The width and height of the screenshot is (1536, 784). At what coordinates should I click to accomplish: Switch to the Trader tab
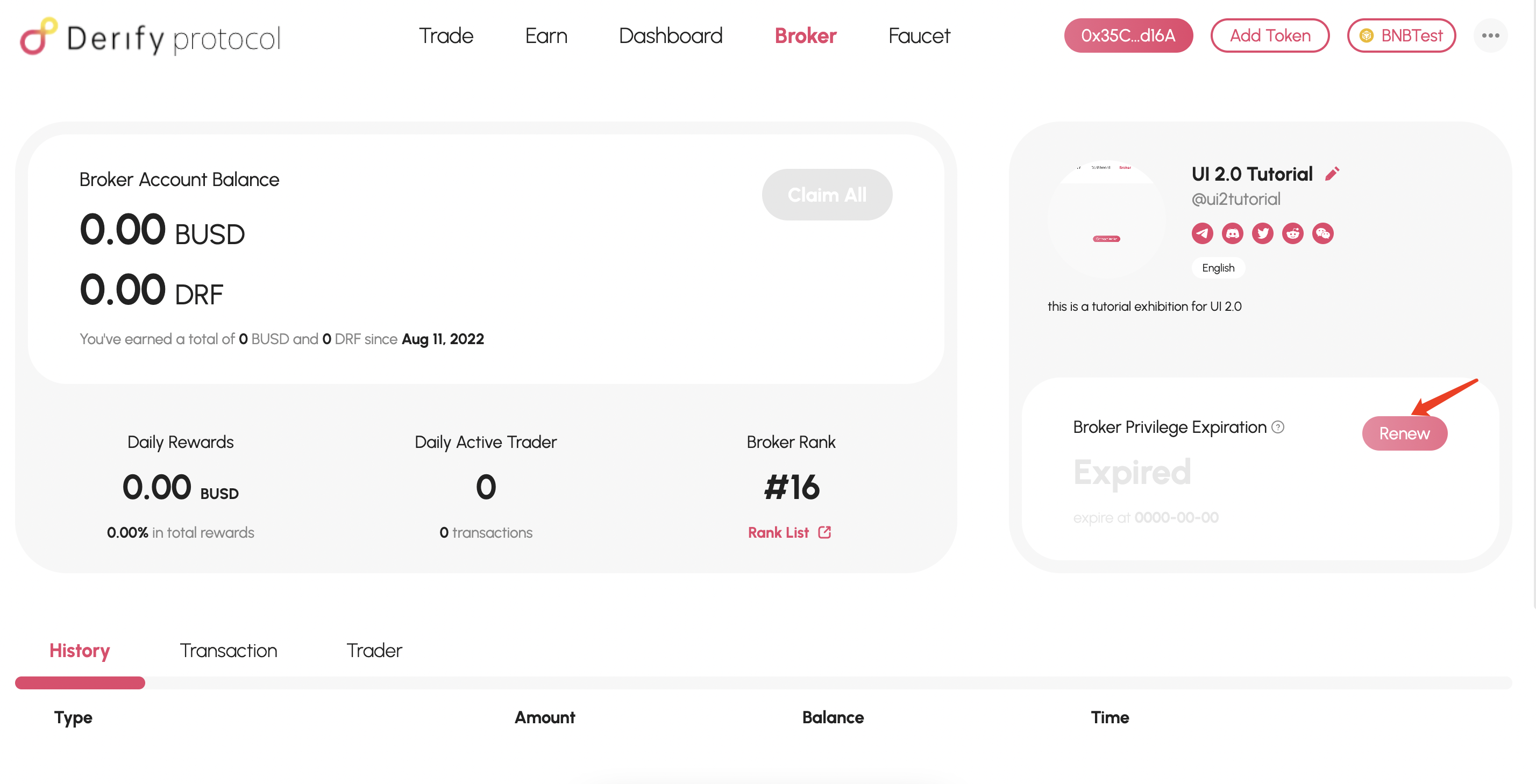click(x=374, y=650)
